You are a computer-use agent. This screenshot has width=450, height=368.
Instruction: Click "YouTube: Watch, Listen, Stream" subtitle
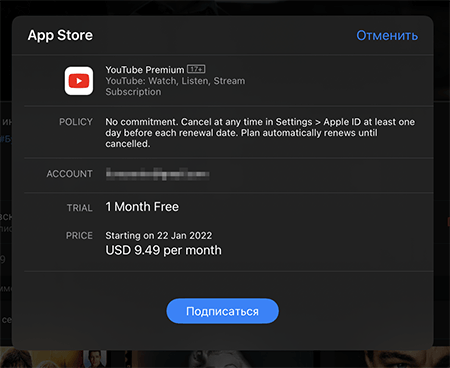(175, 81)
